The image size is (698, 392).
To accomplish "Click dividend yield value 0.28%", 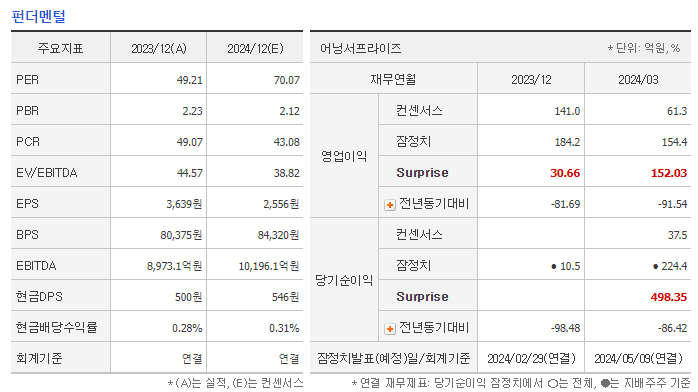I will point(187,328).
